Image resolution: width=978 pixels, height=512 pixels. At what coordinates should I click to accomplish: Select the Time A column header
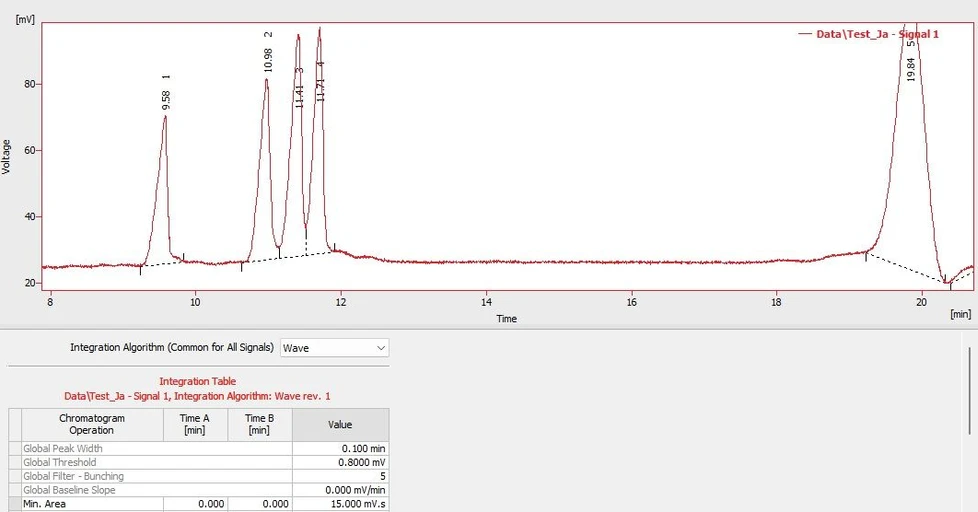pyautogui.click(x=194, y=425)
